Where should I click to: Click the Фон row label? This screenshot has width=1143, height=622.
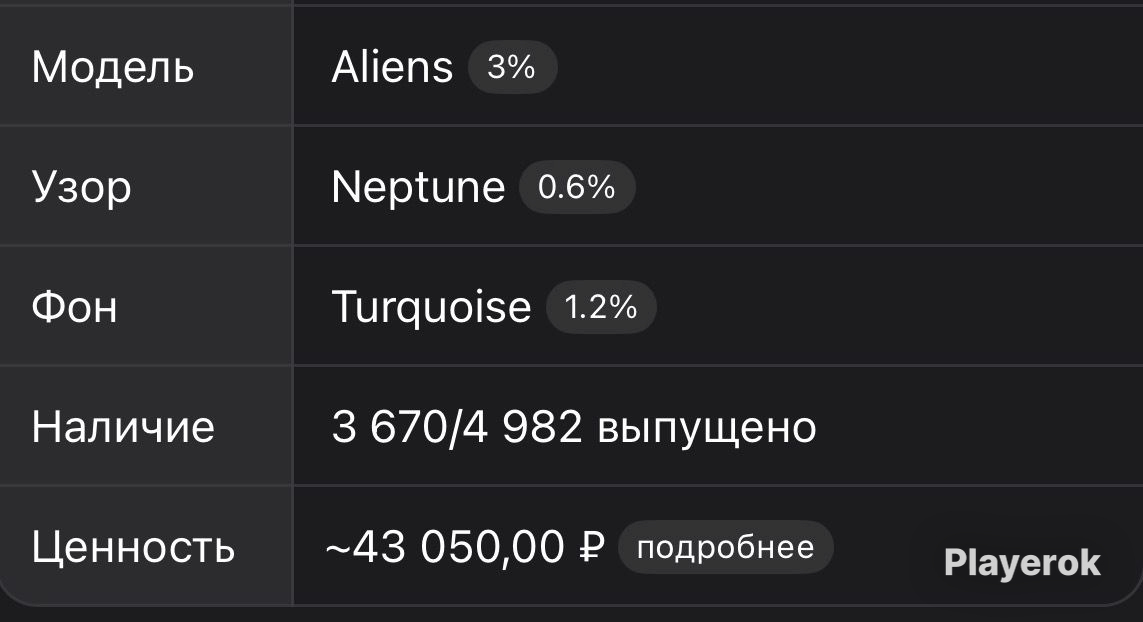74,307
